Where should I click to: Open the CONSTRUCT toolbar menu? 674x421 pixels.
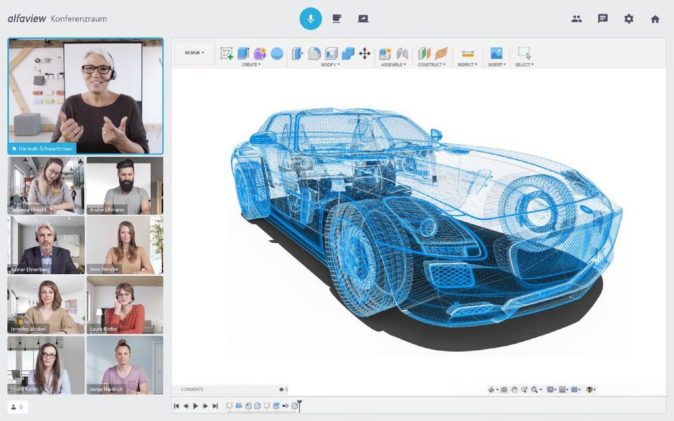(x=431, y=65)
